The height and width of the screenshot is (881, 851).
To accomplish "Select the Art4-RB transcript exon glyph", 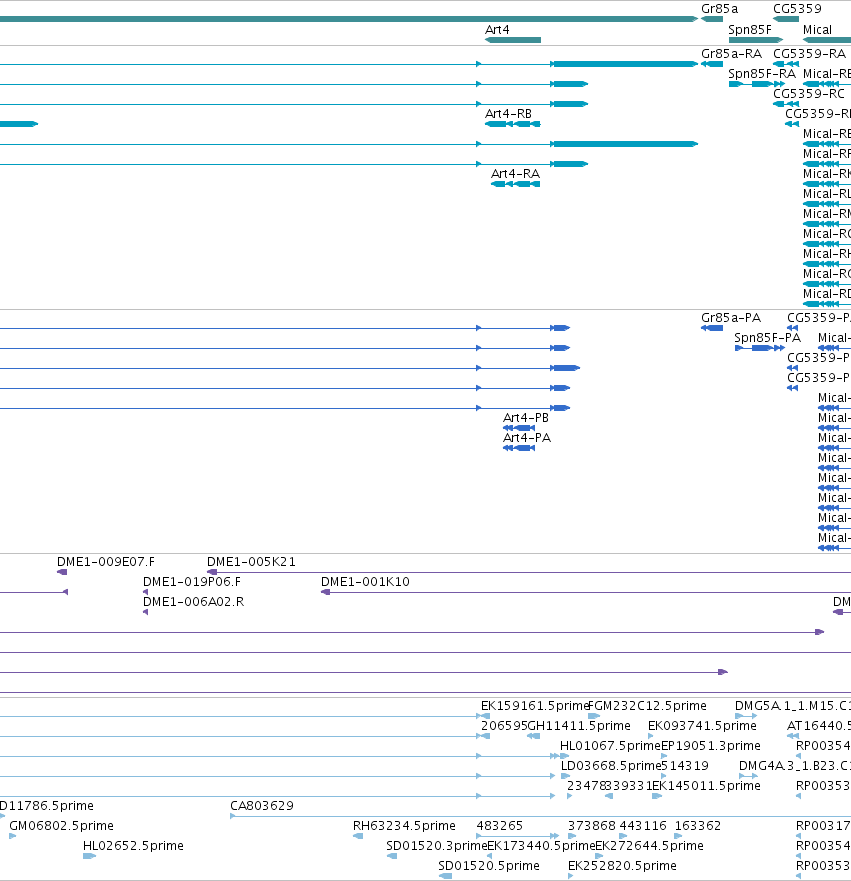I will point(512,124).
